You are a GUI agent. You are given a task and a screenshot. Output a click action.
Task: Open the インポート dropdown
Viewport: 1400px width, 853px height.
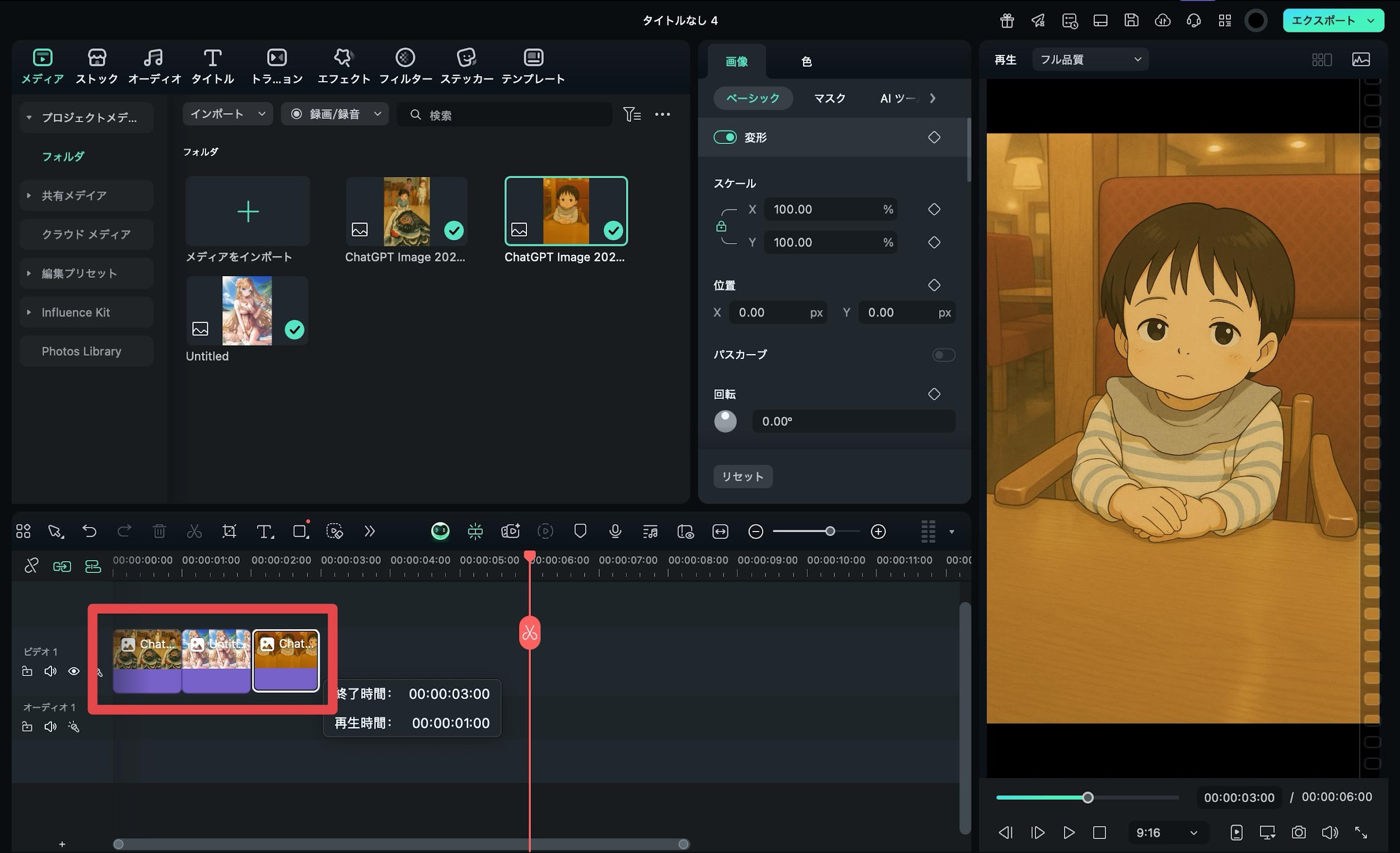click(228, 114)
